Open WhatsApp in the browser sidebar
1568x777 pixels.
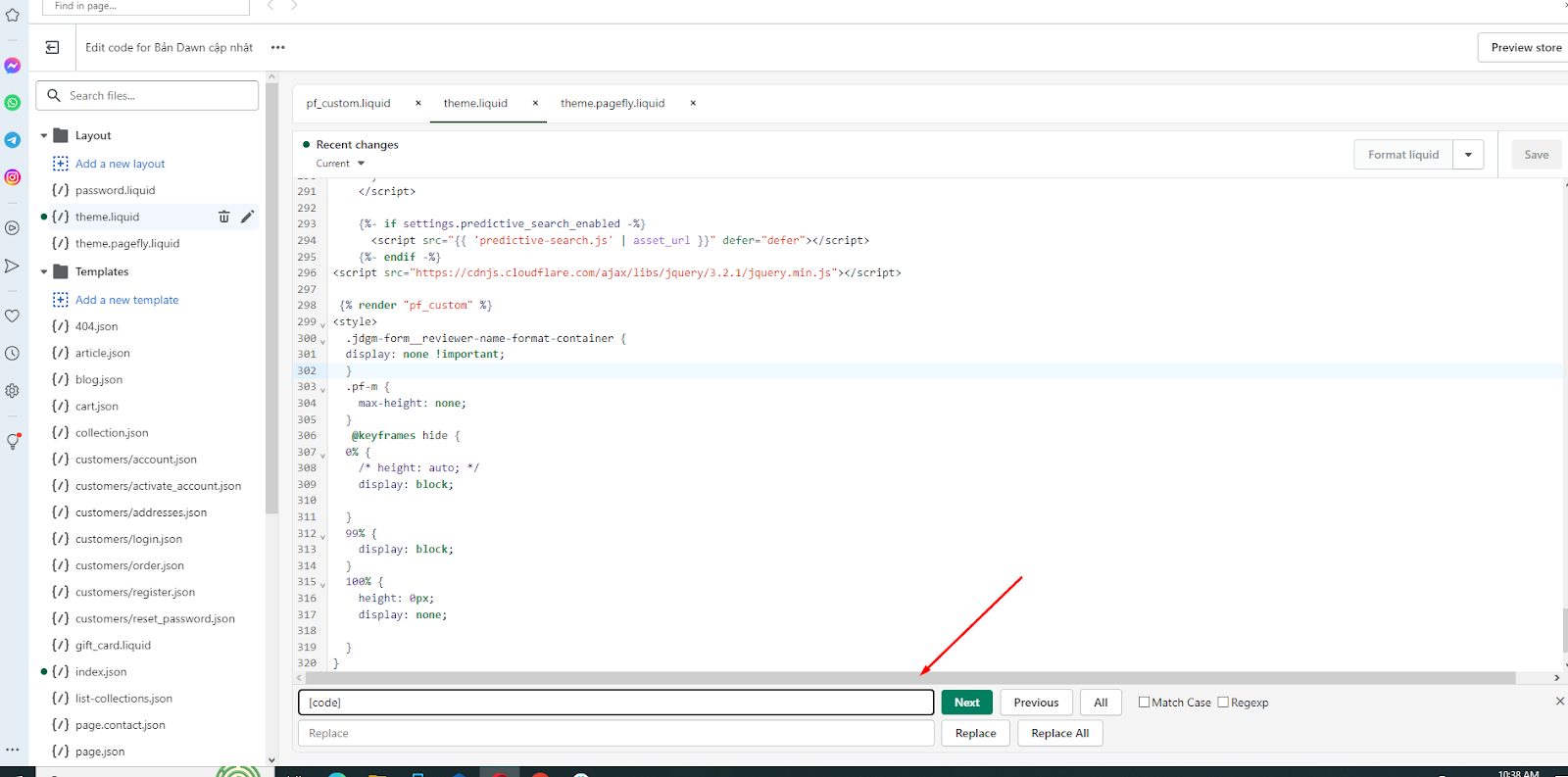coord(13,103)
